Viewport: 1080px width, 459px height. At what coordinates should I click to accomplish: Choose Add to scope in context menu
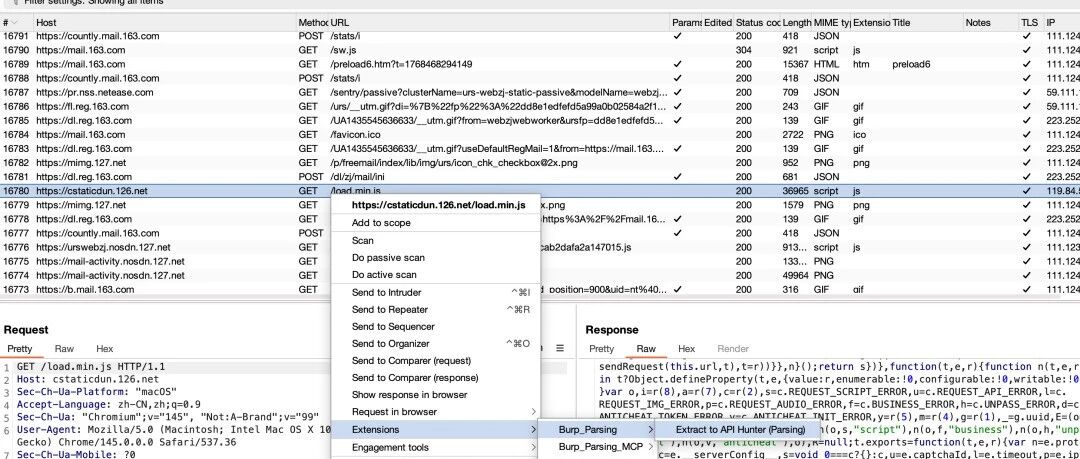pyautogui.click(x=381, y=223)
